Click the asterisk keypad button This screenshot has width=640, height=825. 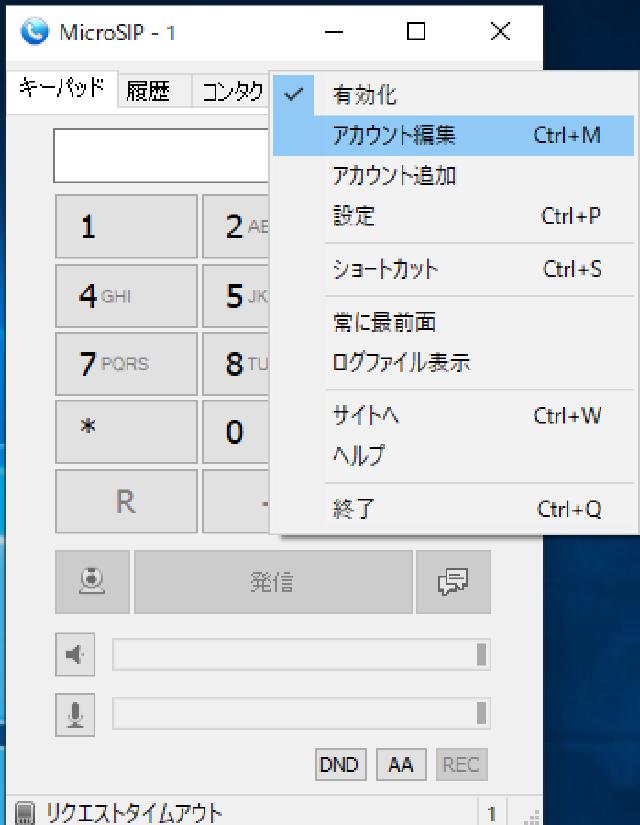coord(126,432)
